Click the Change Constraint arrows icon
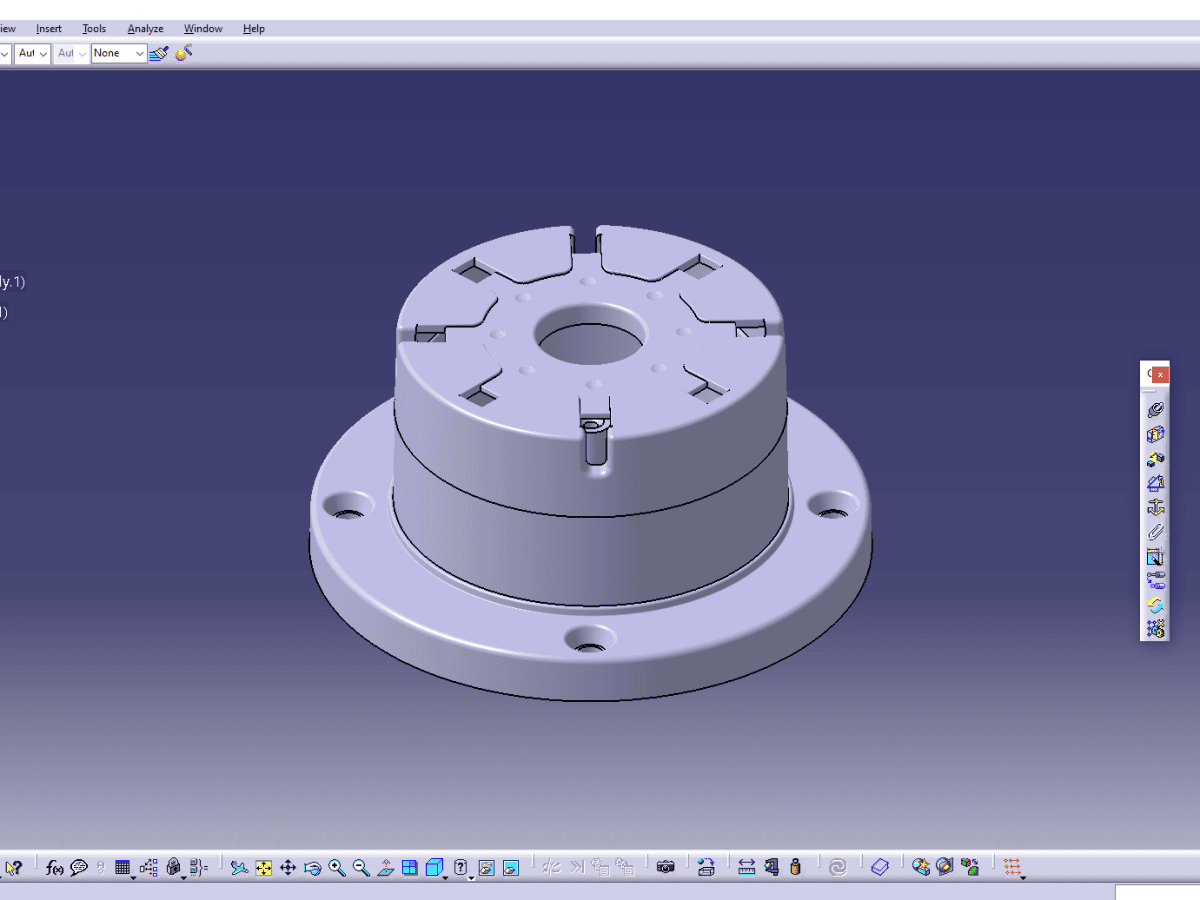Screen dimensions: 1200x900 [x=1155, y=605]
